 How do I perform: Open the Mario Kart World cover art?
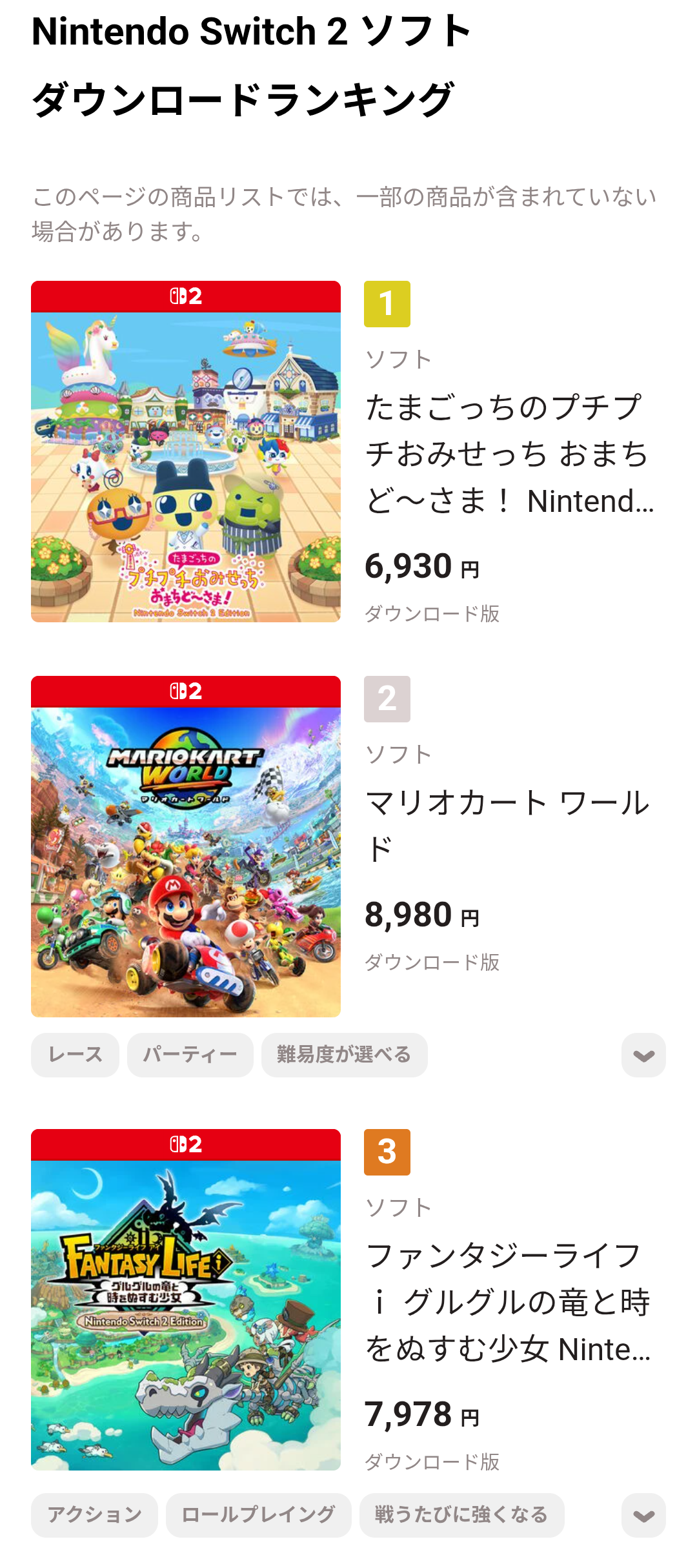click(x=186, y=862)
